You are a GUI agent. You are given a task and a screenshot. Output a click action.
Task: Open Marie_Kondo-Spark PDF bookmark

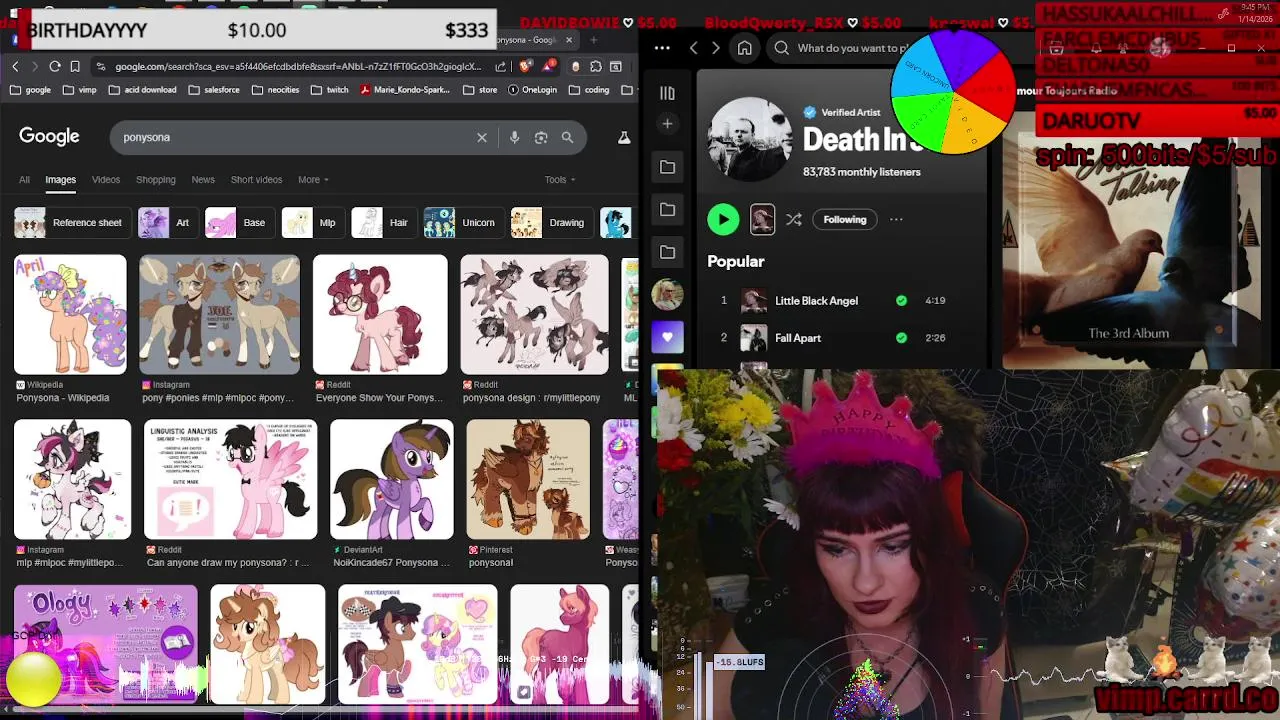click(404, 90)
